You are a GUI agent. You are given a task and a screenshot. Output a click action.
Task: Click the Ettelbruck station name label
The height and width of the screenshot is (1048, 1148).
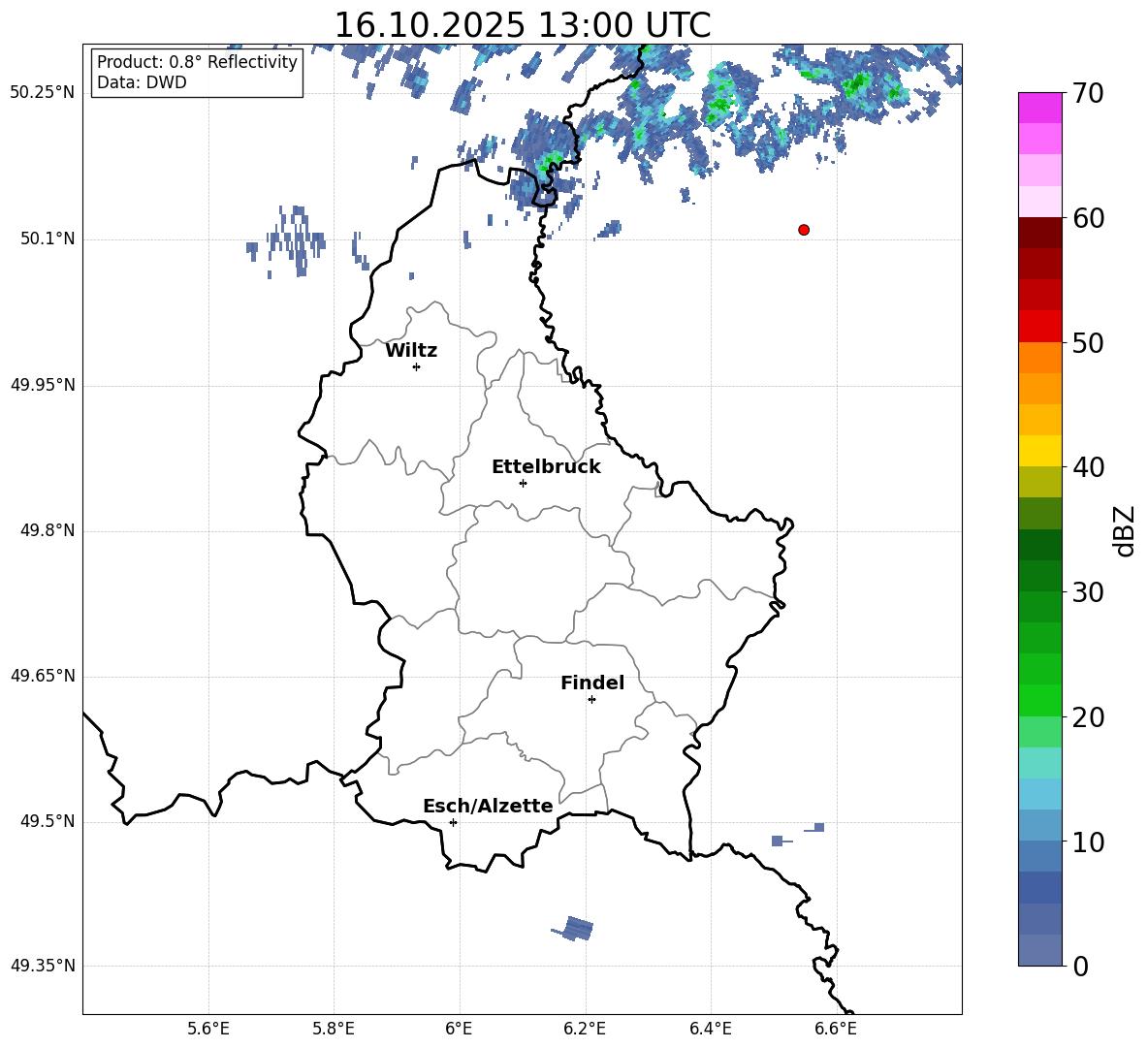(x=546, y=467)
